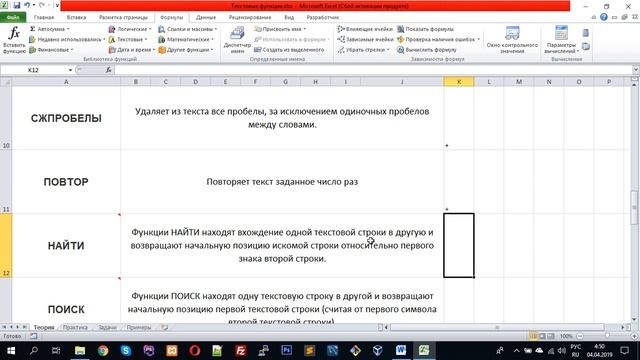The image size is (640, 360).
Task: Open the undo history dropdown arrow
Action: click(33, 6)
